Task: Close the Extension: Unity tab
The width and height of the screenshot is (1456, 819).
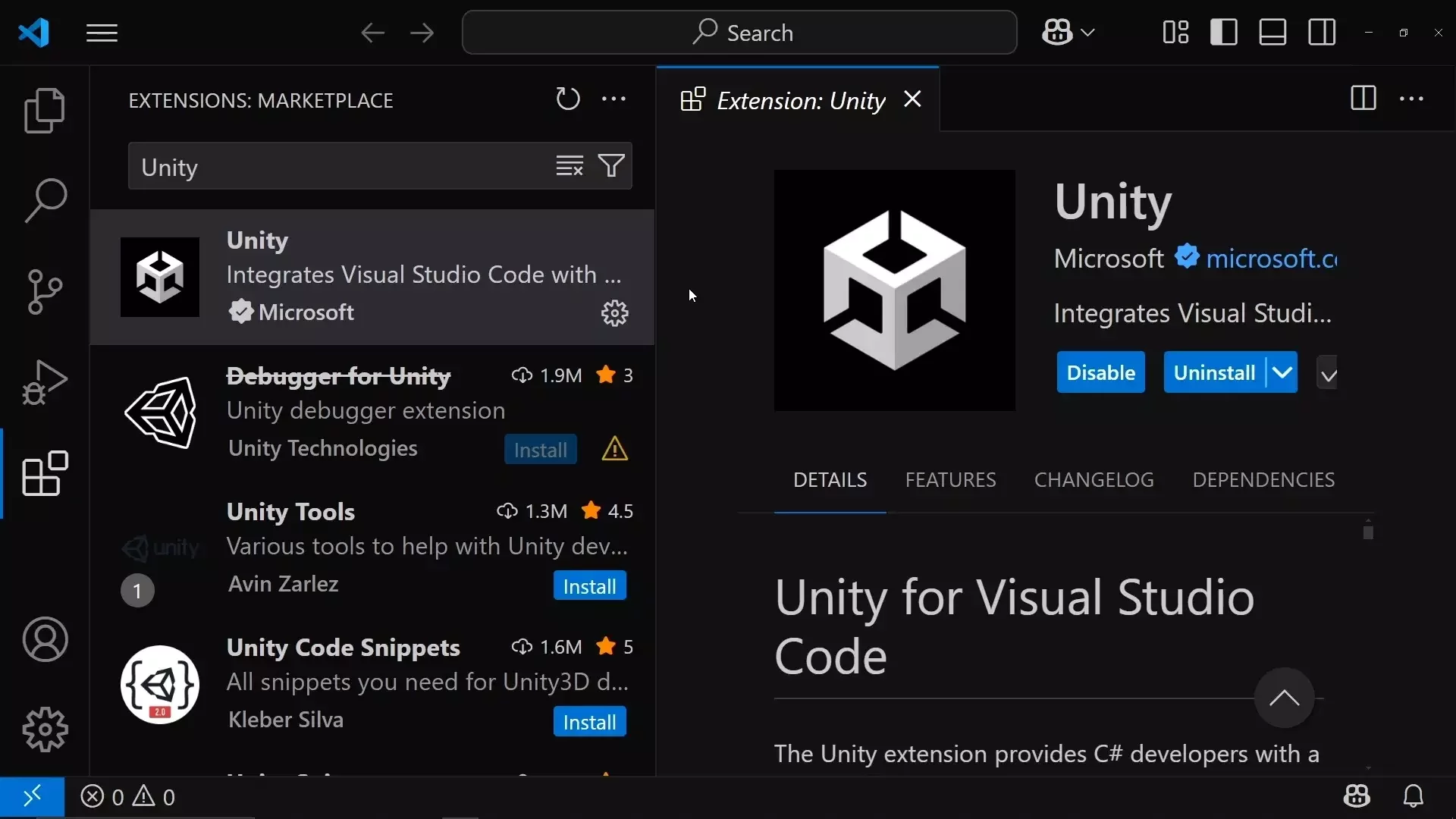Action: point(912,99)
